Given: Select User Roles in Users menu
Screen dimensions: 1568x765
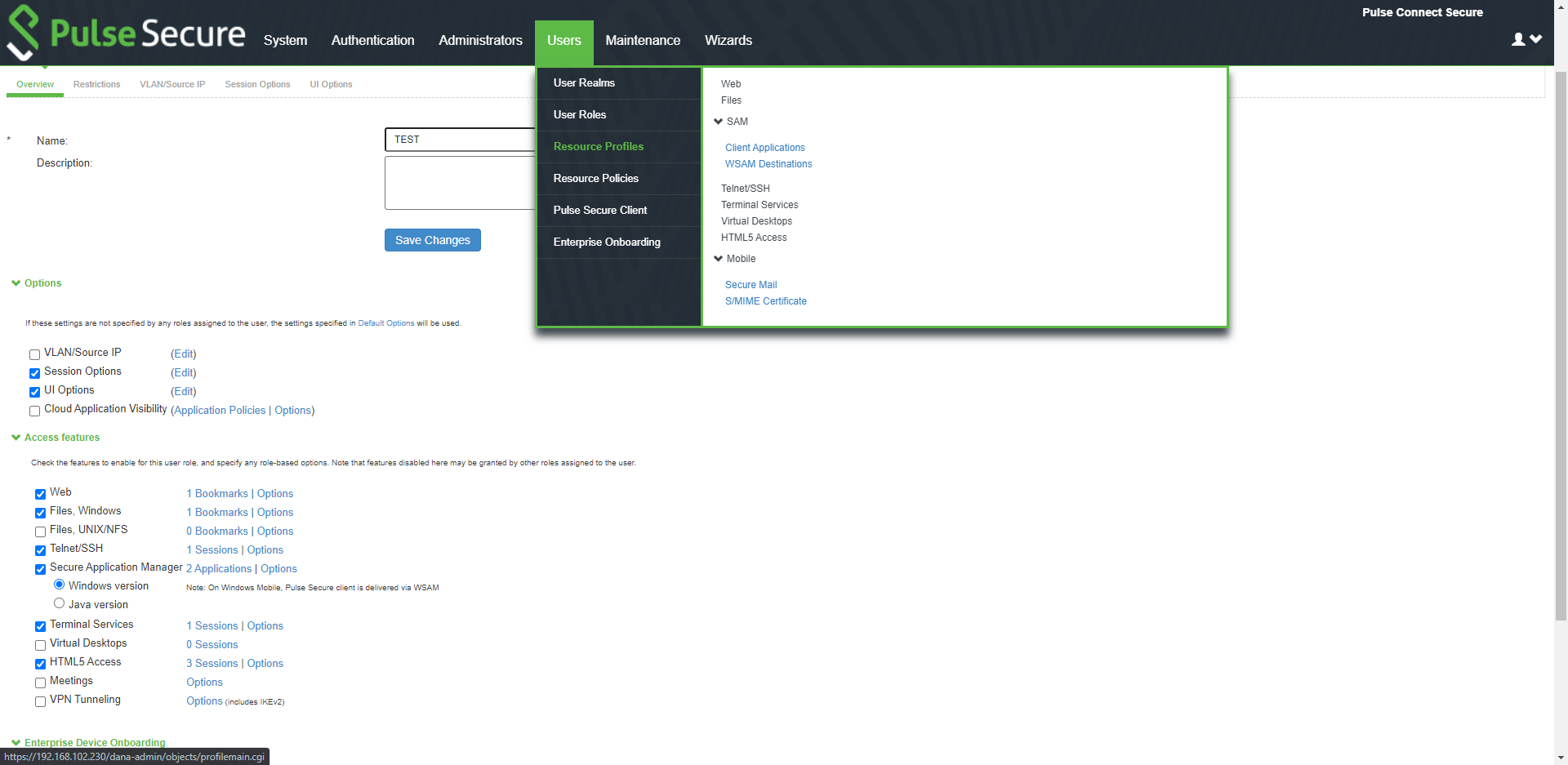Looking at the screenshot, I should click(x=619, y=115).
